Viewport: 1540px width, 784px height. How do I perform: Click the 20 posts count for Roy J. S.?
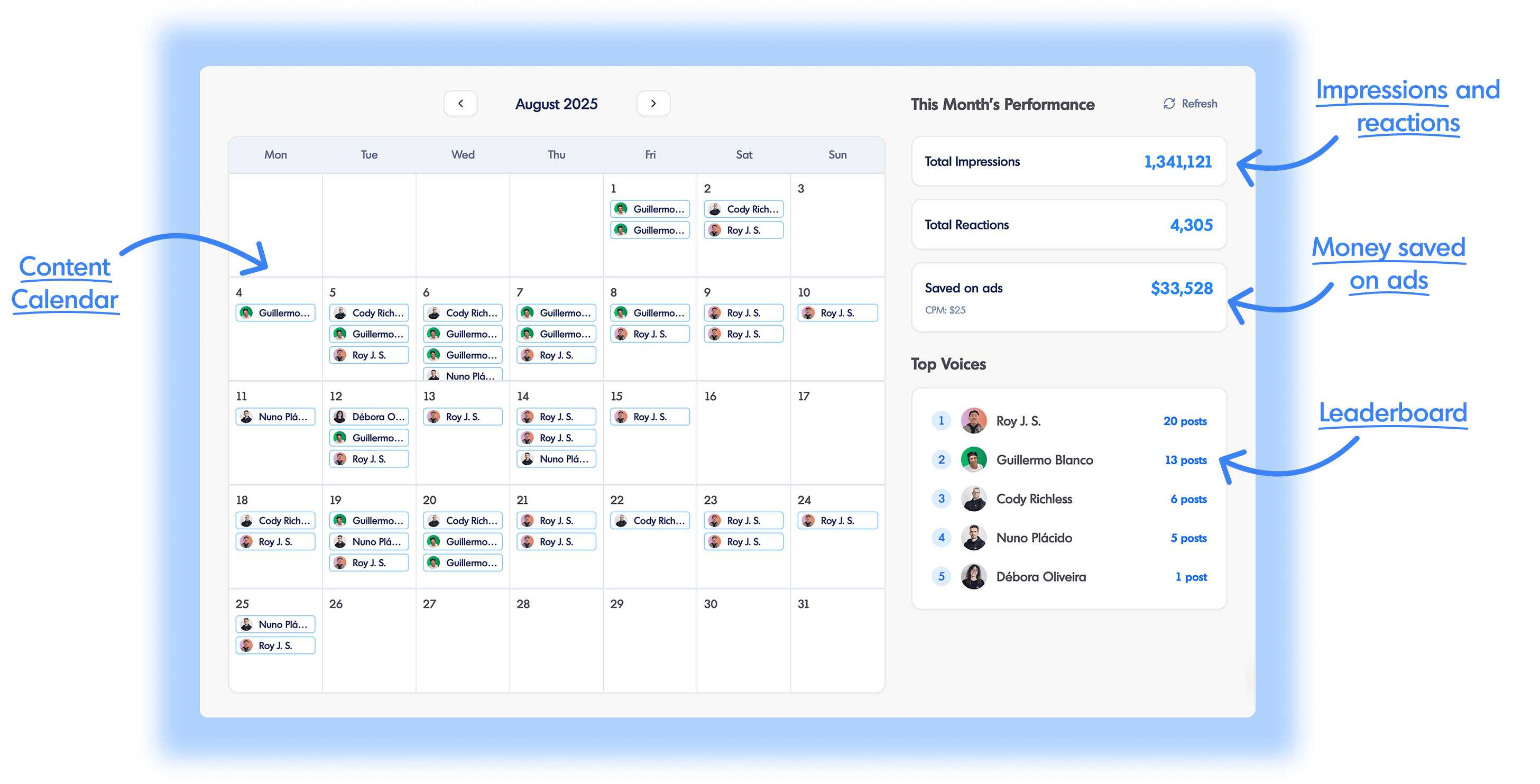1185,420
